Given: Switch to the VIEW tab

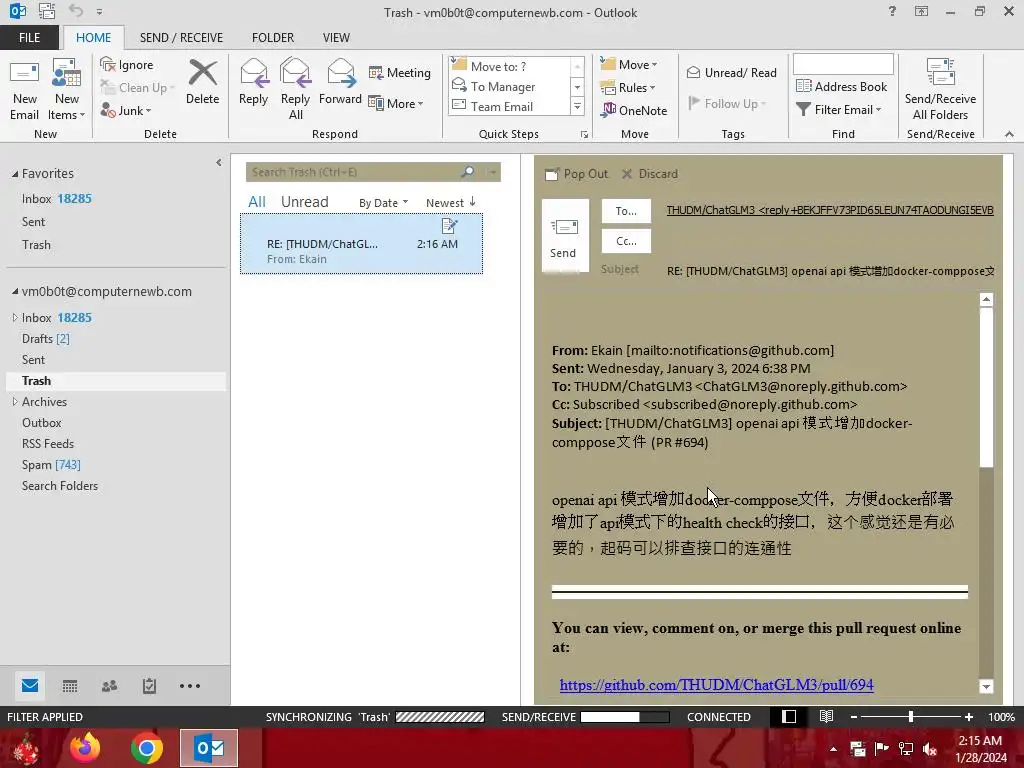Looking at the screenshot, I should (x=336, y=38).
